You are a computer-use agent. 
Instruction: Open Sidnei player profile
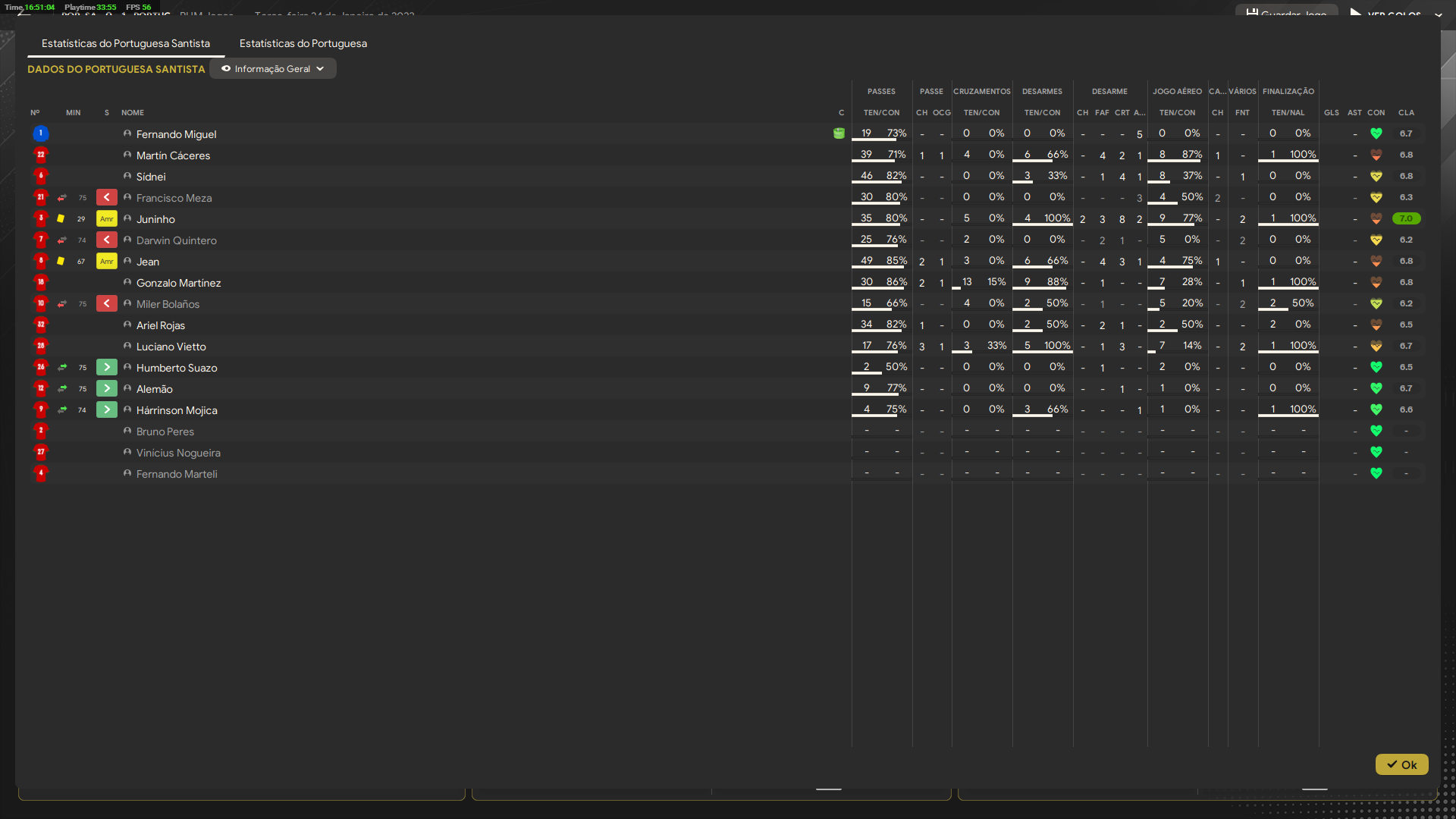tap(151, 177)
